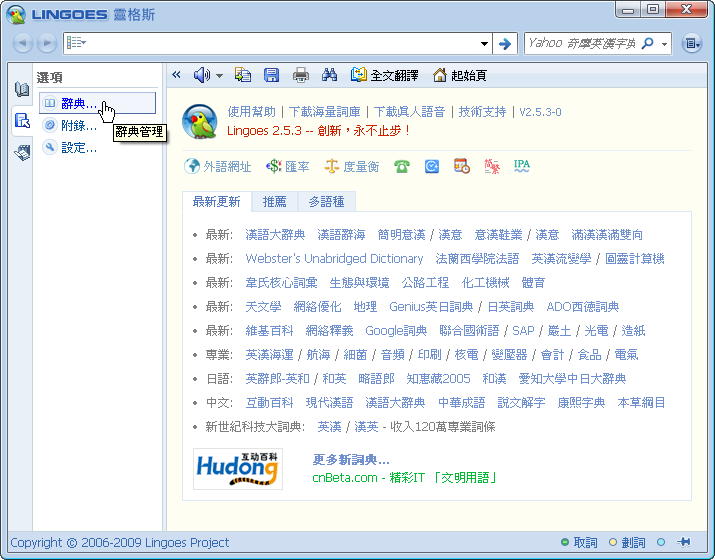Go back with the left arrow button
715x560 pixels.
tap(22, 43)
